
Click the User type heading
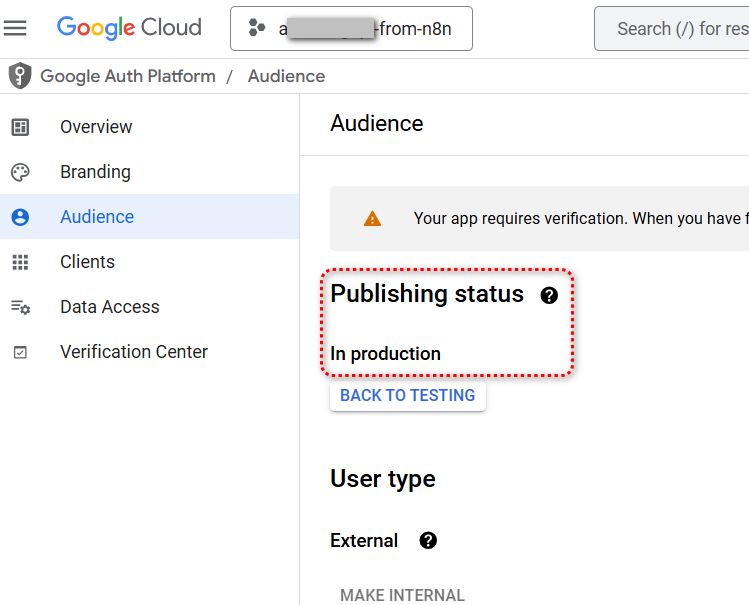(x=383, y=479)
